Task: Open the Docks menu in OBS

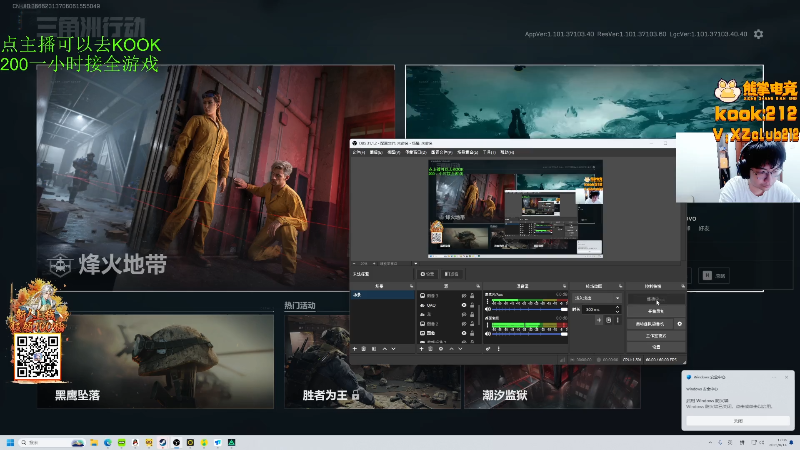Action: tap(416, 152)
